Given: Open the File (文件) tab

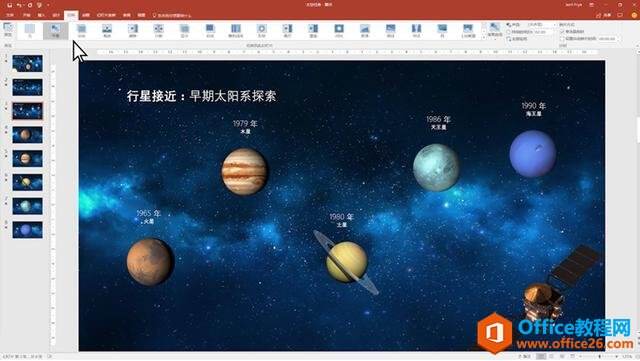Looking at the screenshot, I should tap(10, 15).
